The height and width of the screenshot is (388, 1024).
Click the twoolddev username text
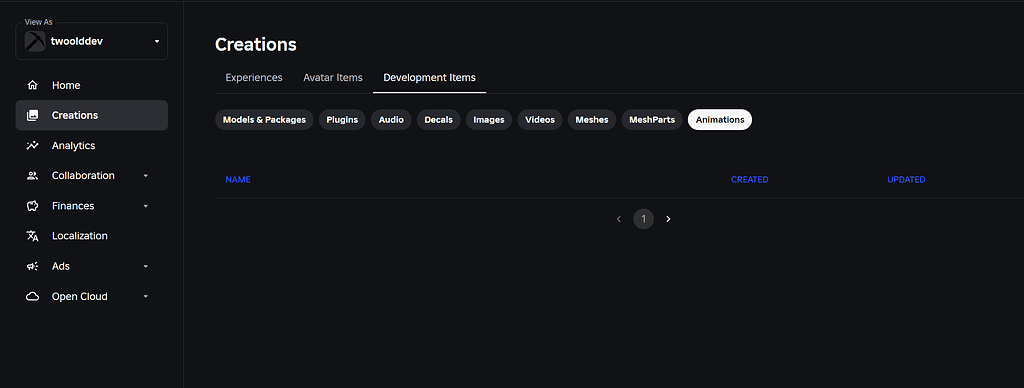76,41
